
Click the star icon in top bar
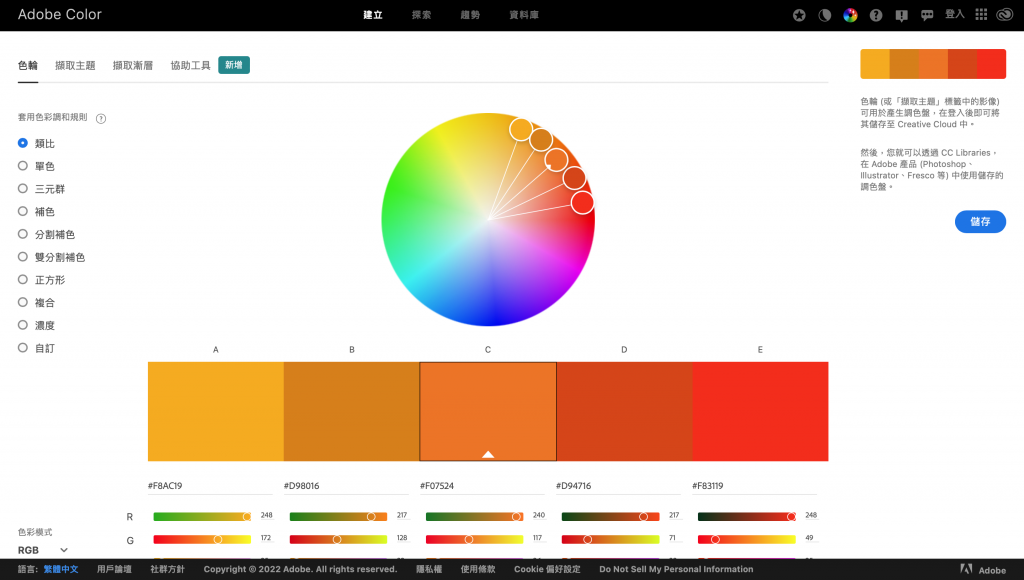799,15
